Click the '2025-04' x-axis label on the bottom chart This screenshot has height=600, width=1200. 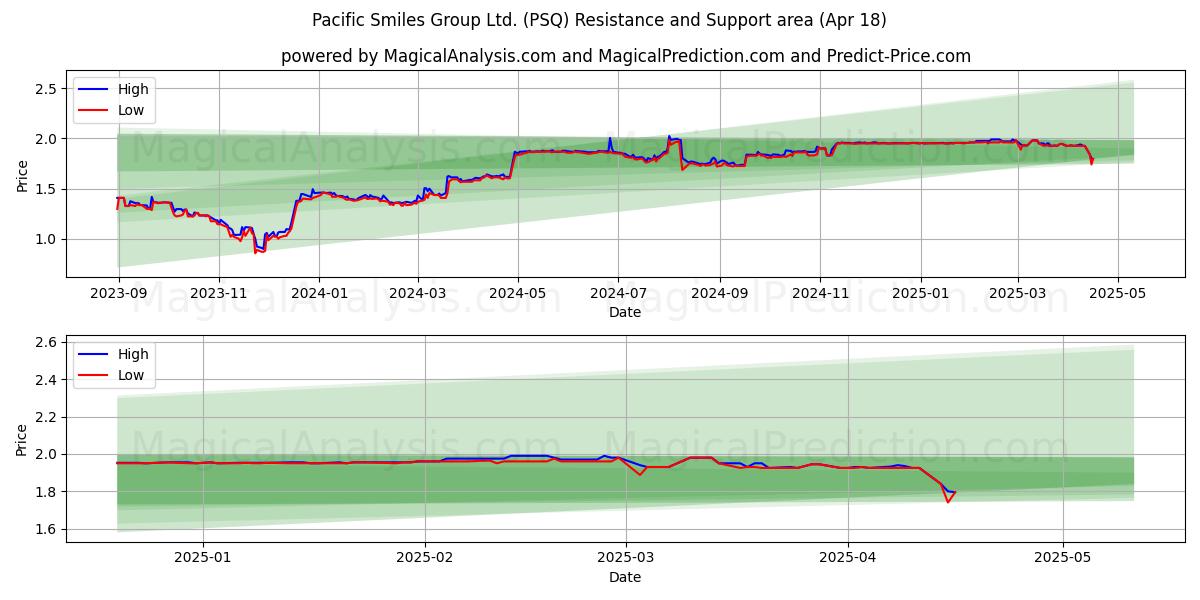coord(848,559)
